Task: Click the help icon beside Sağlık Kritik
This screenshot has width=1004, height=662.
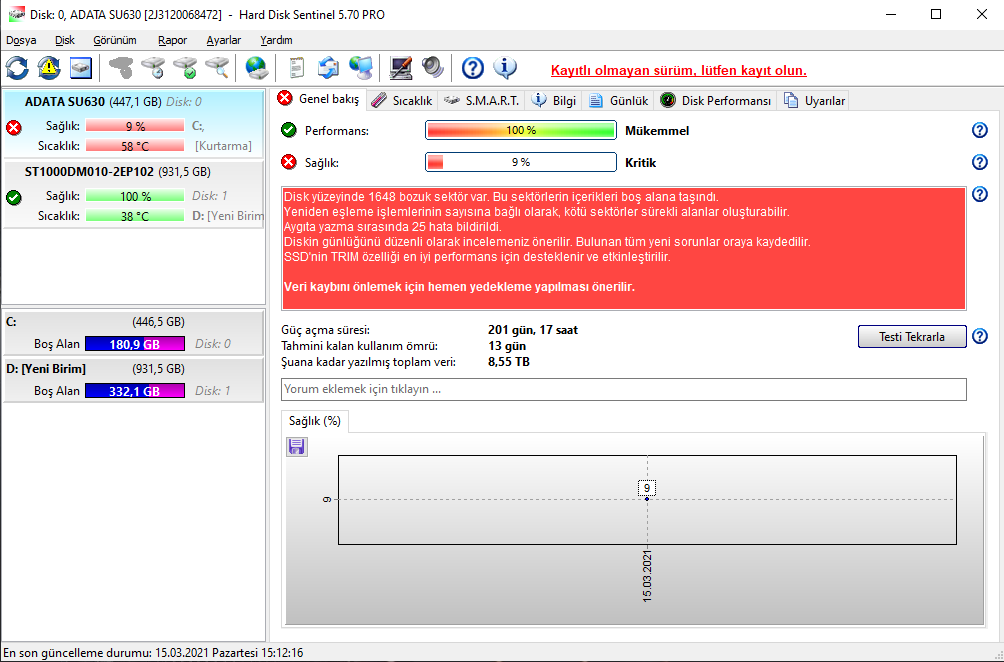Action: pyautogui.click(x=980, y=162)
